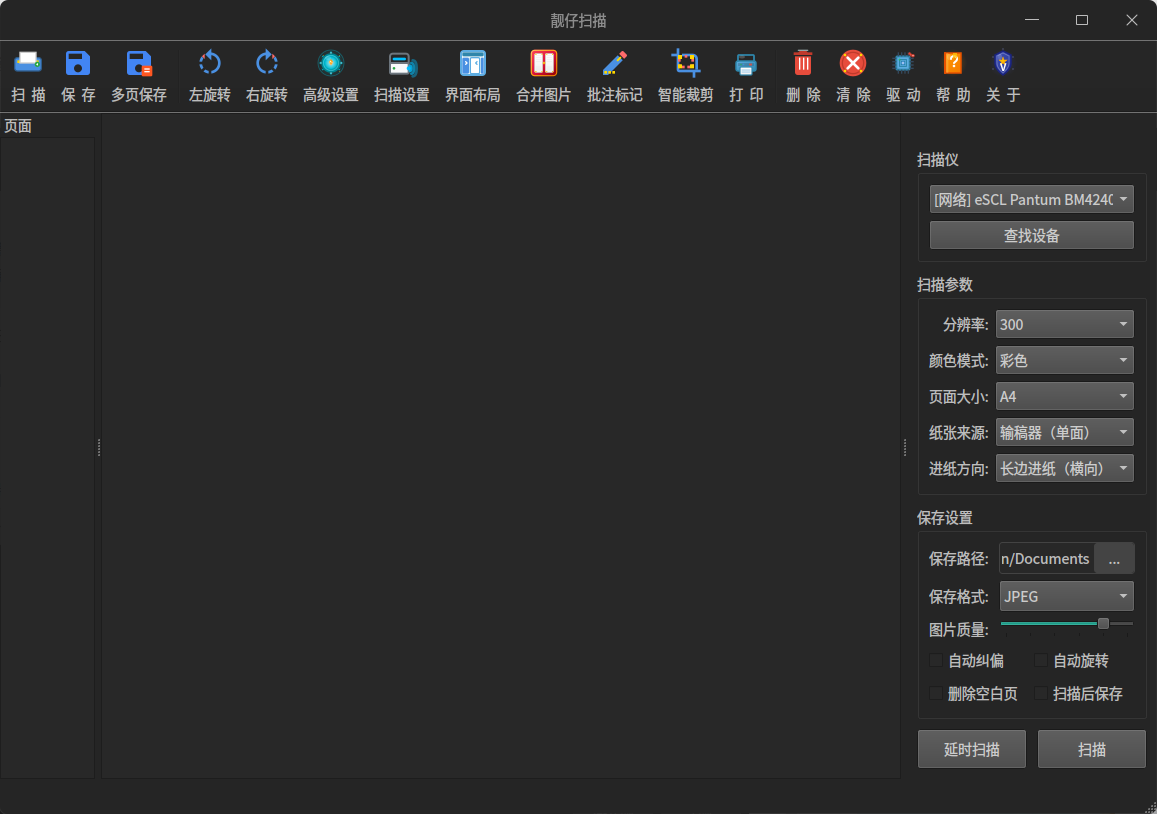The height and width of the screenshot is (814, 1157).
Task: Open the scanner device dropdown
Action: [x=1032, y=199]
